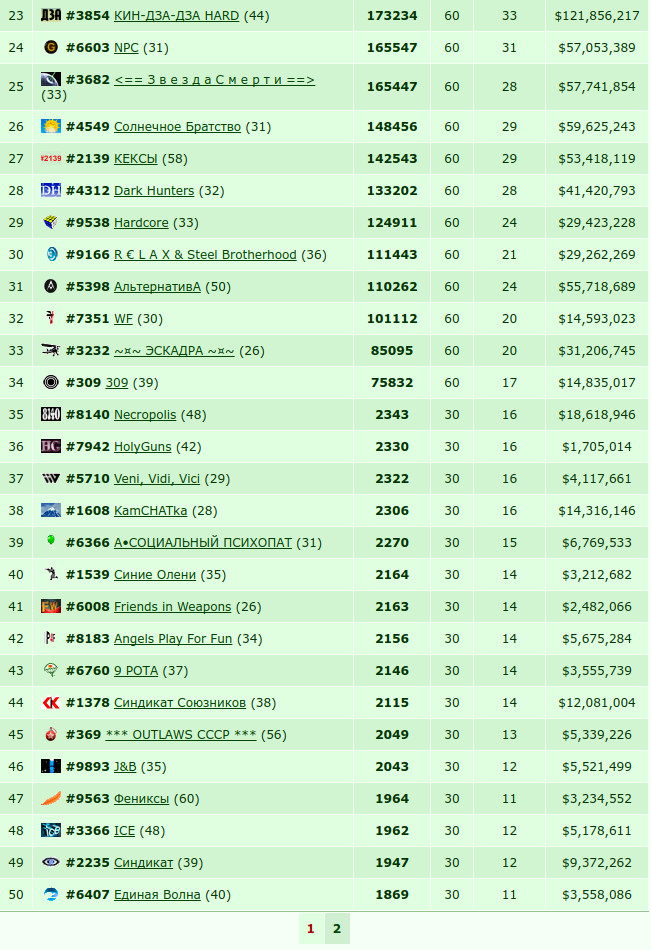This screenshot has height=950, width=651.
Task: Open the R € L A X & Steel Brotherhood link
Action: click(x=205, y=255)
